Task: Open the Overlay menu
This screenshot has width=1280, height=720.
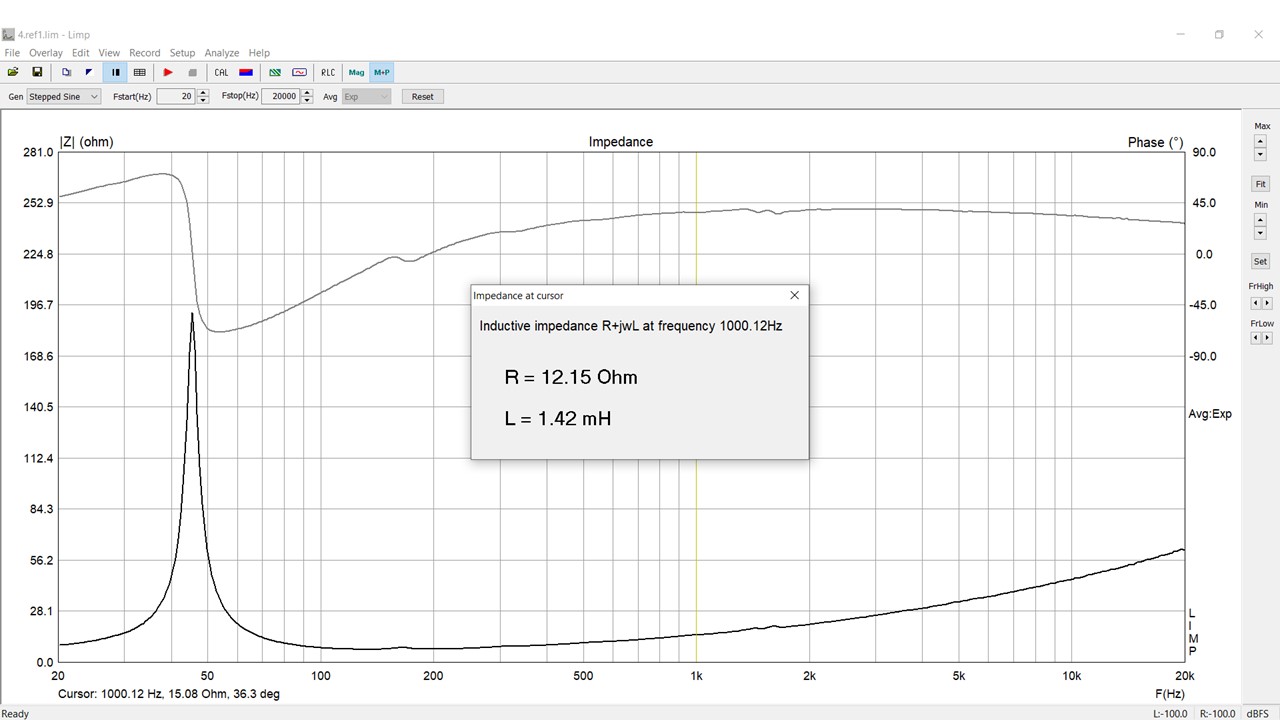Action: pyautogui.click(x=45, y=53)
